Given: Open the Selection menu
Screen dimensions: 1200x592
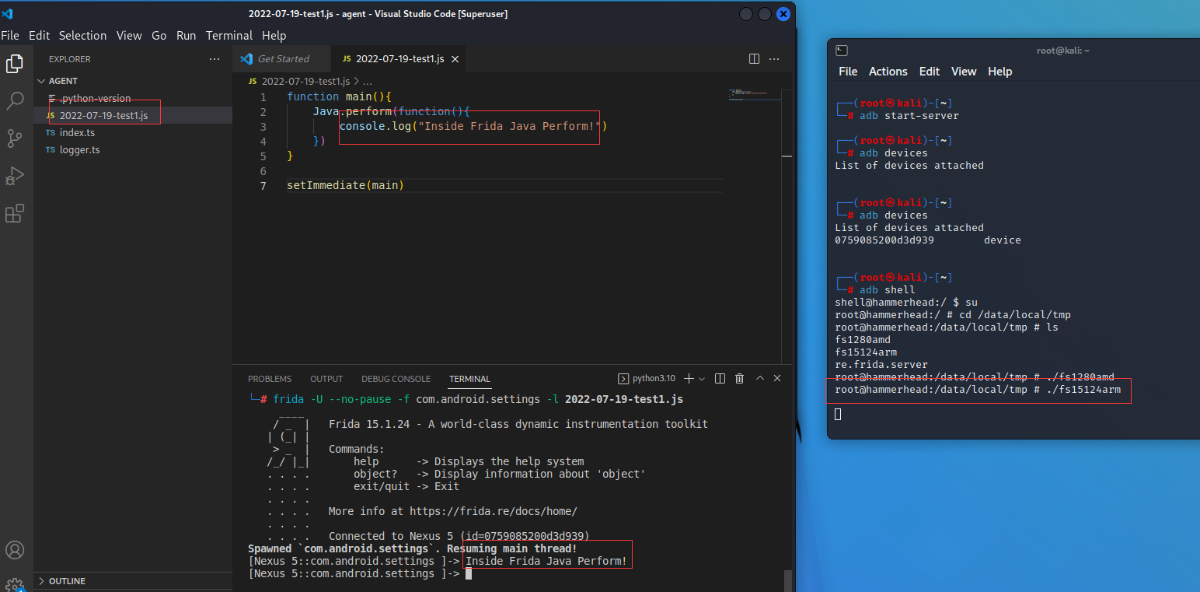Looking at the screenshot, I should 83,35.
